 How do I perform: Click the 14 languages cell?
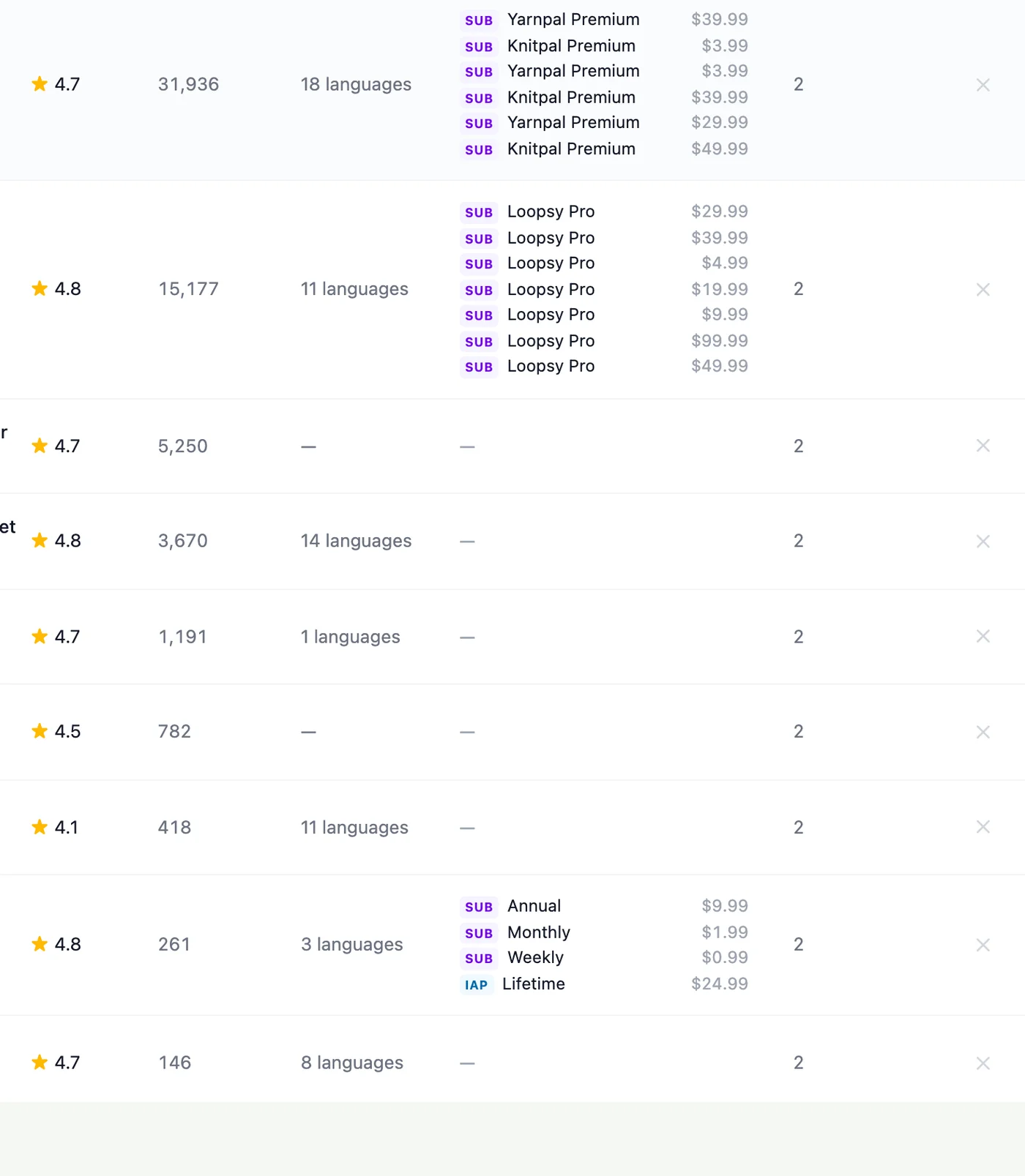(x=356, y=541)
